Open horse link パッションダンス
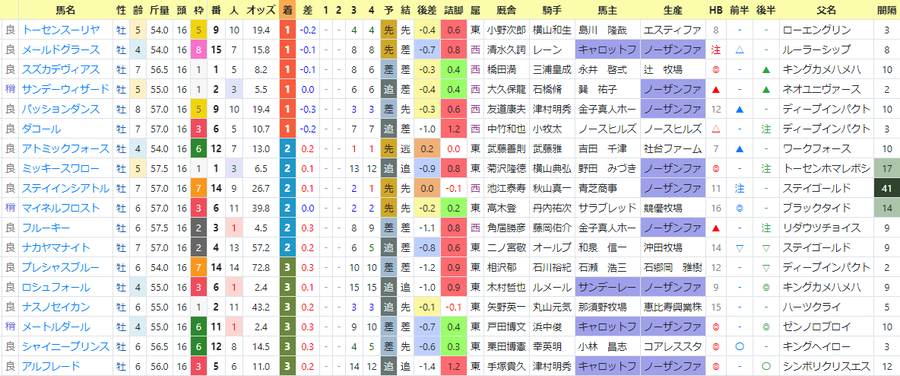 pyautogui.click(x=60, y=109)
